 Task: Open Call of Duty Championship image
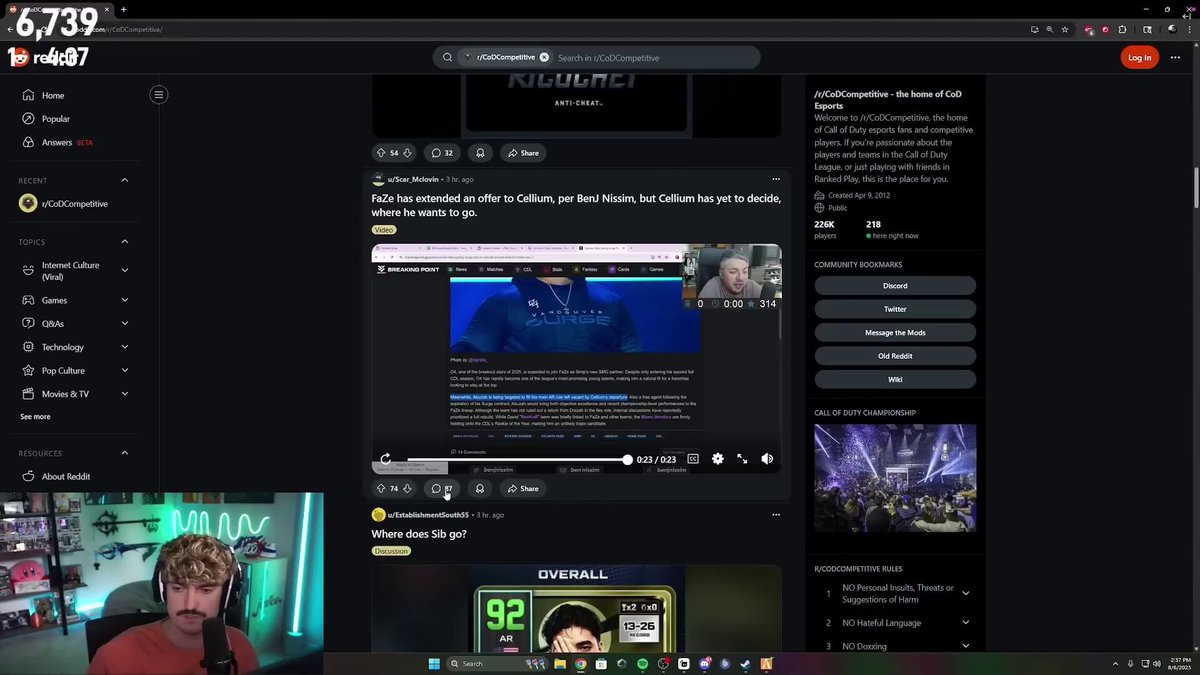click(x=895, y=478)
